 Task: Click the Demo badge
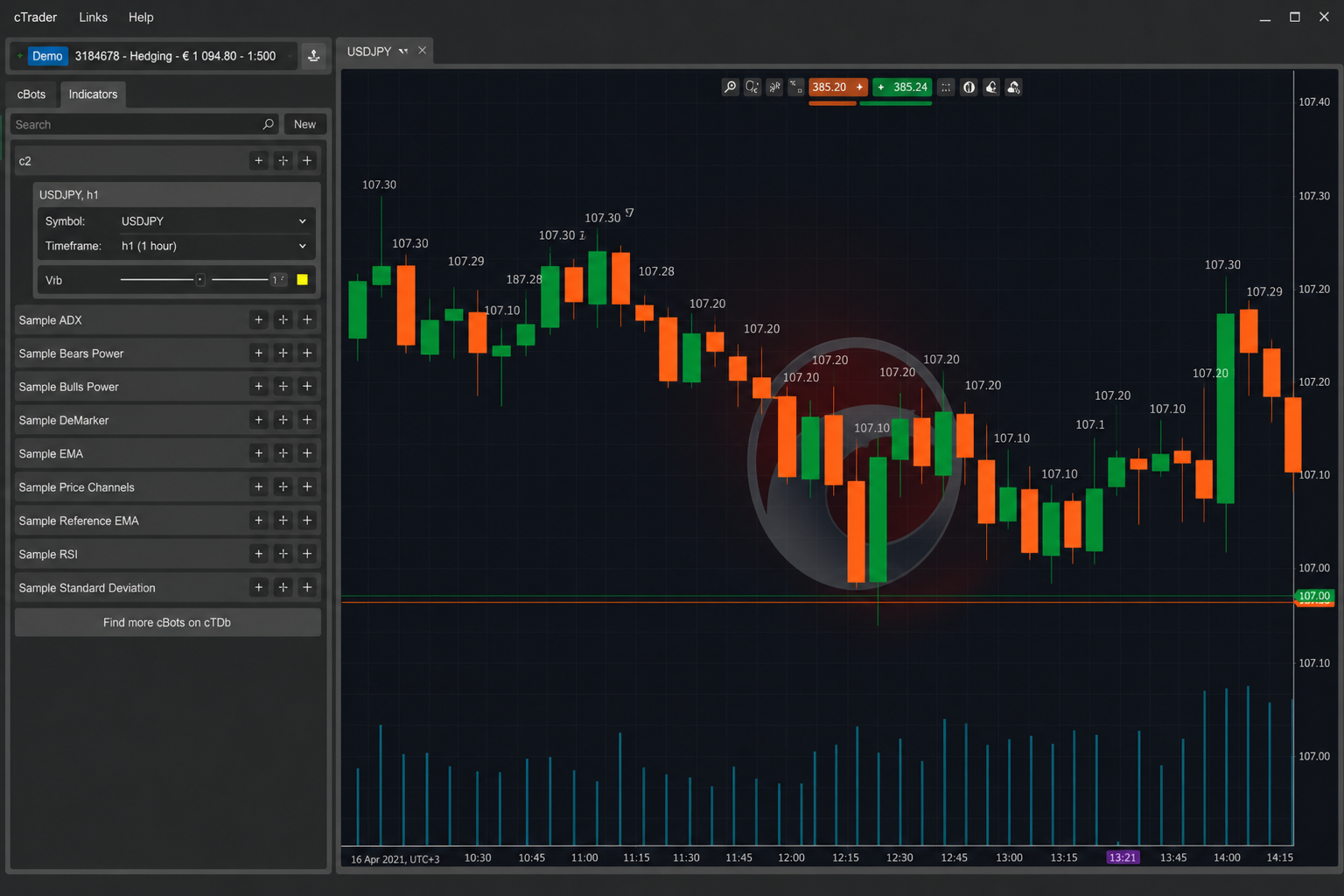(47, 56)
